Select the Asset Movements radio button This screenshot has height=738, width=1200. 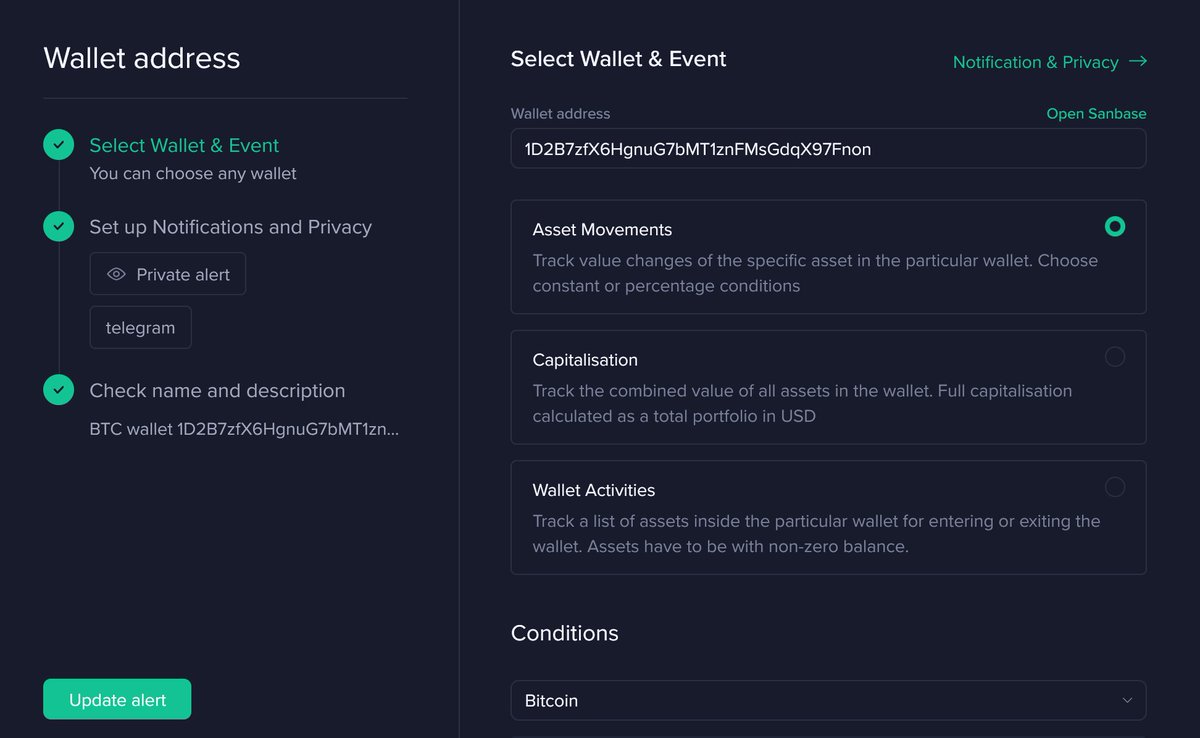pyautogui.click(x=1114, y=226)
